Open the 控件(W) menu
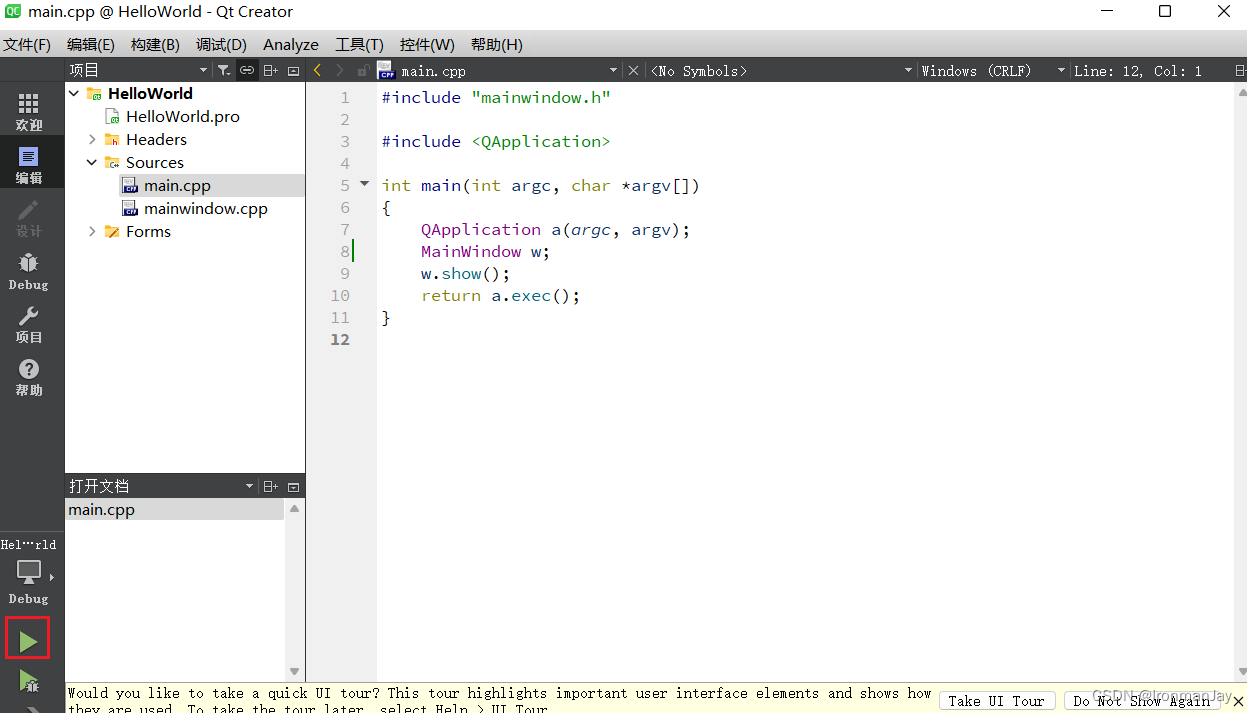The height and width of the screenshot is (713, 1247). pos(427,44)
